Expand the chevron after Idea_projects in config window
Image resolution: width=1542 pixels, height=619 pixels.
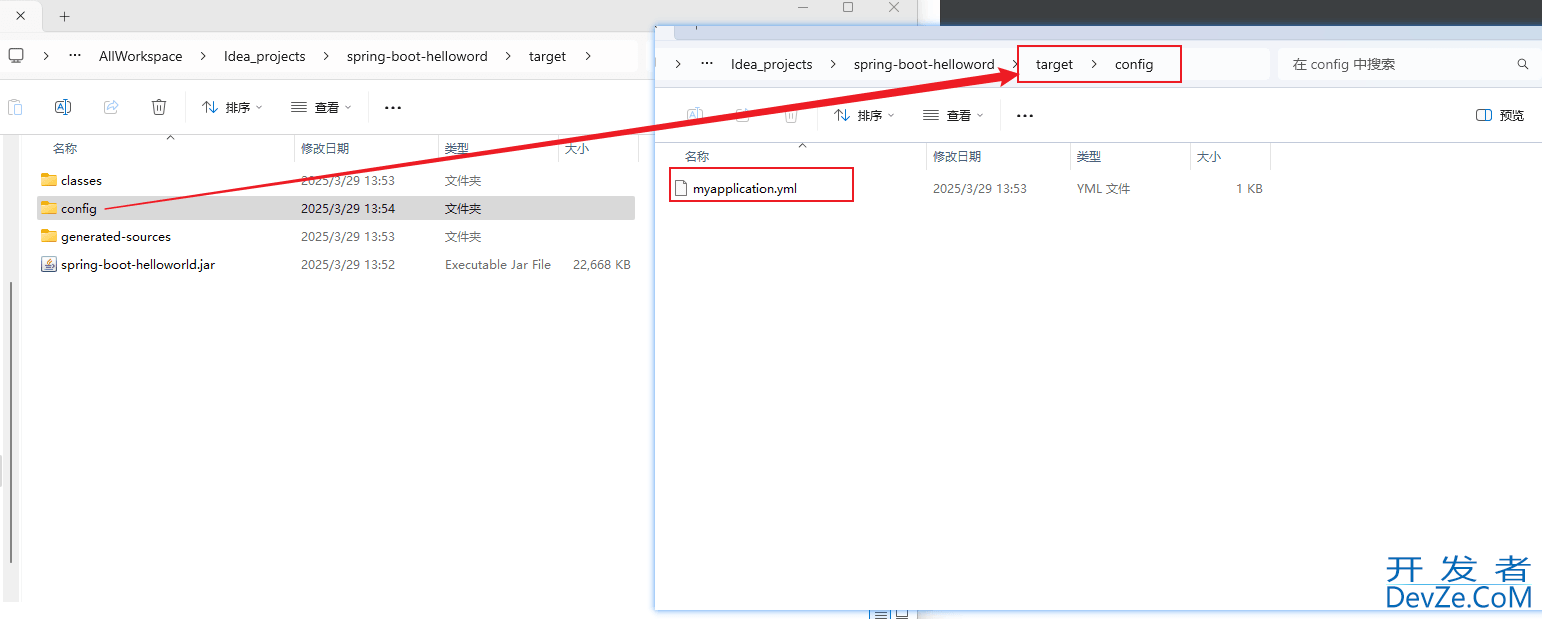point(833,64)
